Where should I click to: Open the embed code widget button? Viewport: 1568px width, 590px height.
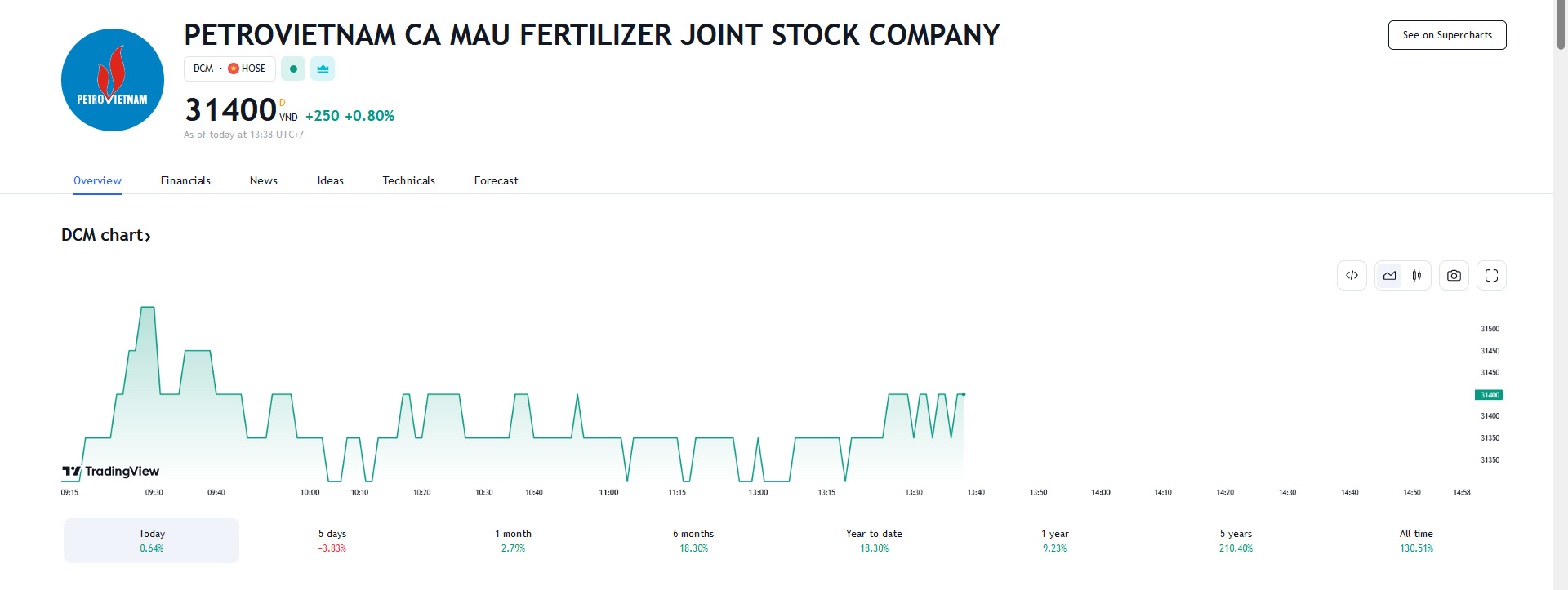1352,276
